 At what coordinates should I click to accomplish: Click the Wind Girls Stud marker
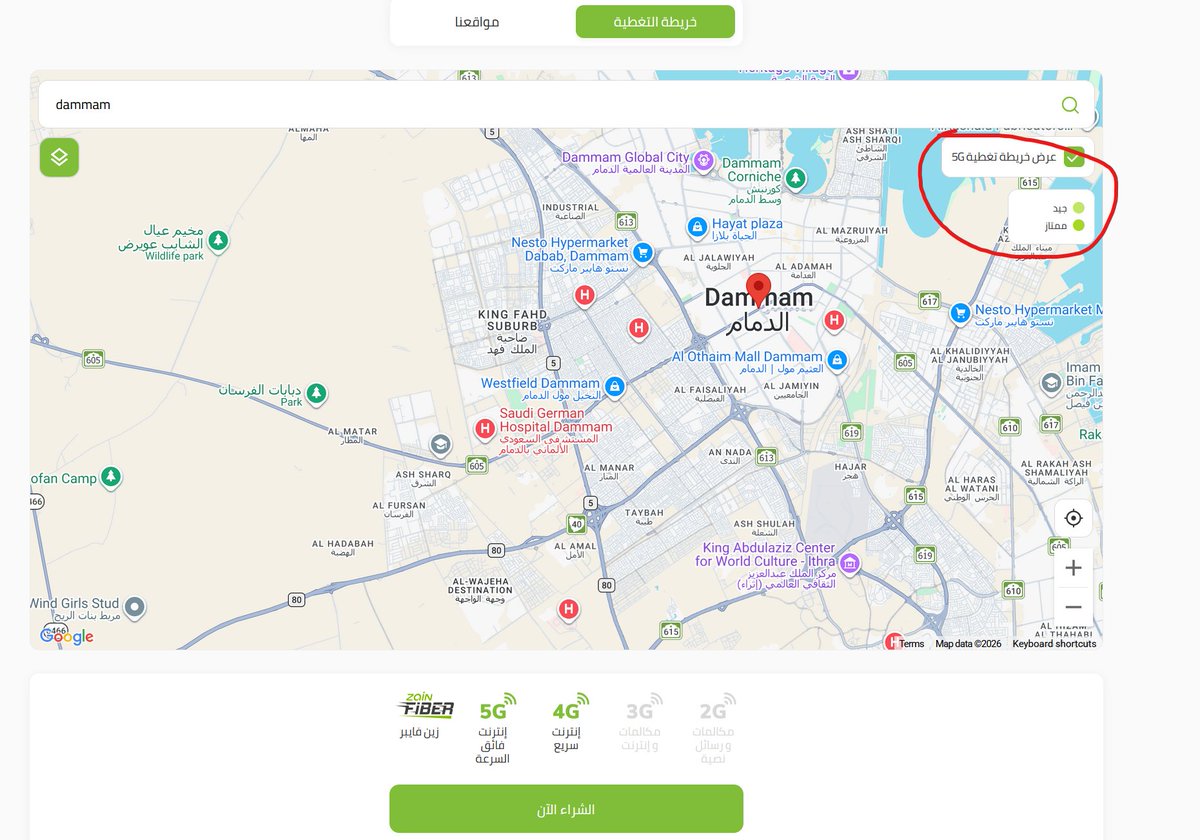[x=134, y=606]
